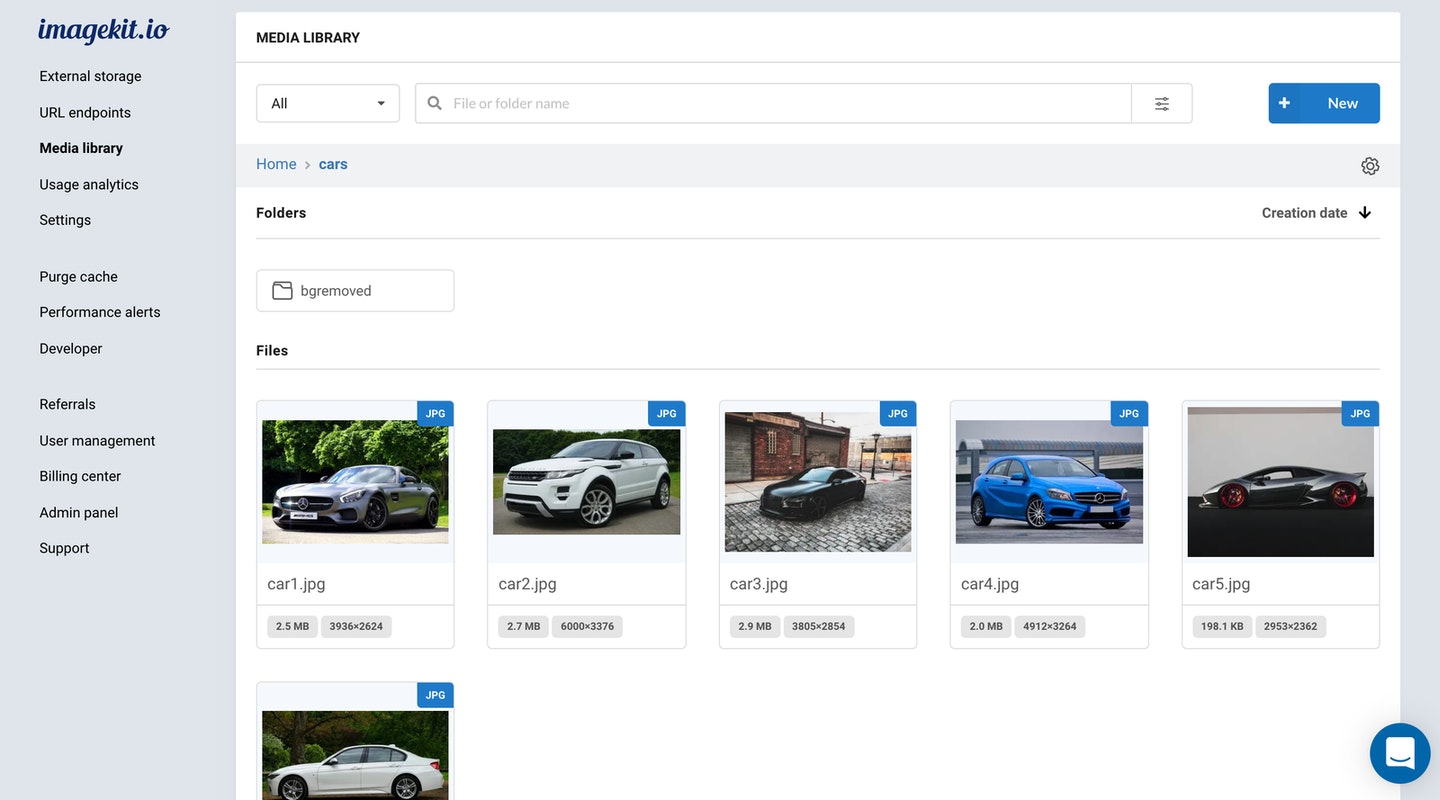Click the car3.jpg file name
The width and height of the screenshot is (1440, 800).
[x=759, y=584]
